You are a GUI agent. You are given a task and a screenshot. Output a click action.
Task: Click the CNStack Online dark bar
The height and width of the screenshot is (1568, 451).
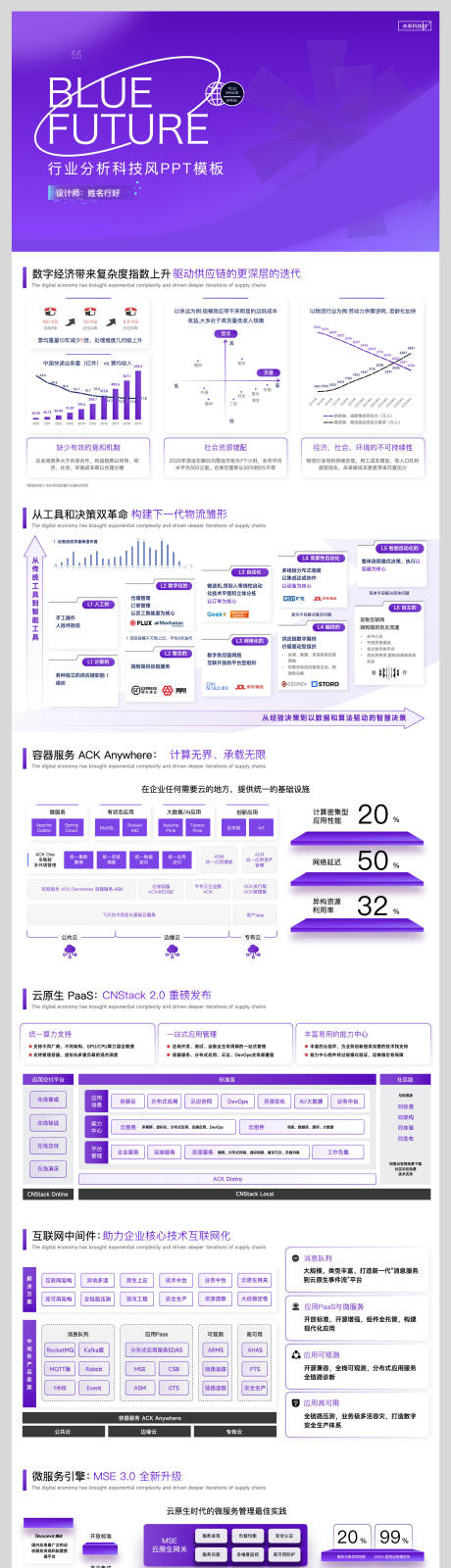pyautogui.click(x=47, y=1194)
